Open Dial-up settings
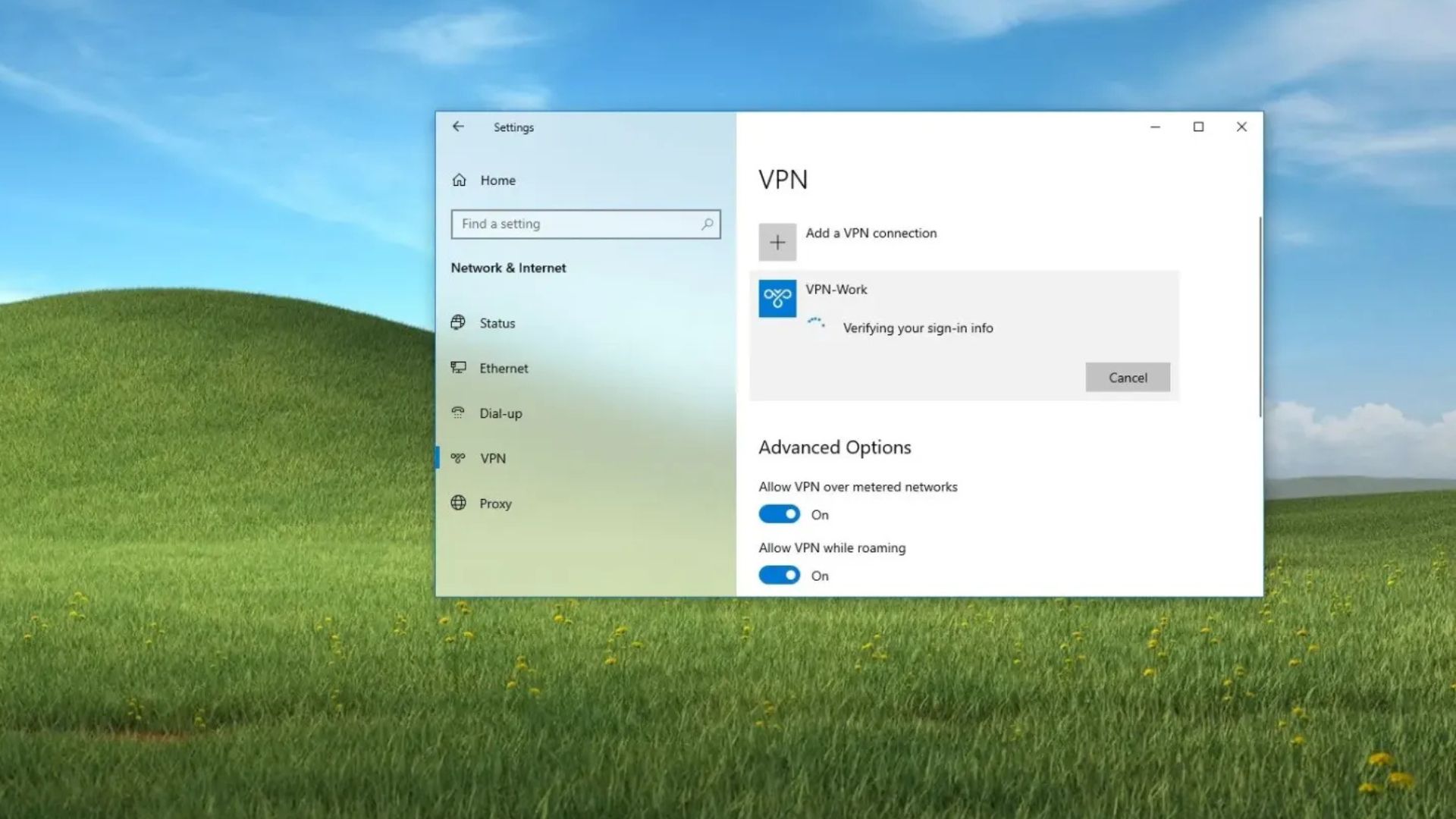The image size is (1456, 819). pos(500,413)
